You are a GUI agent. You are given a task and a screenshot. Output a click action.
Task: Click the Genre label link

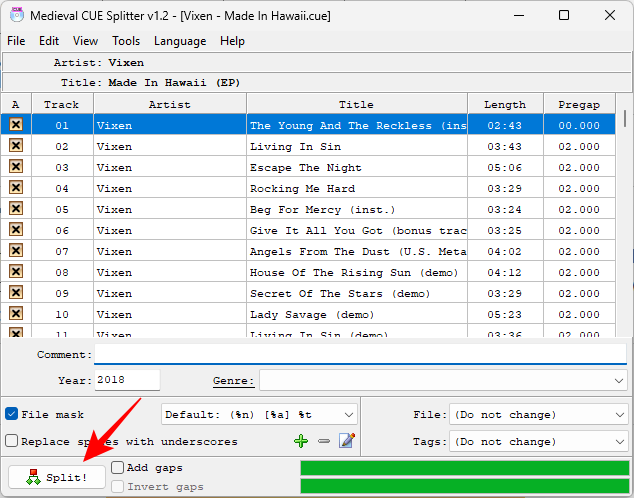coord(233,381)
